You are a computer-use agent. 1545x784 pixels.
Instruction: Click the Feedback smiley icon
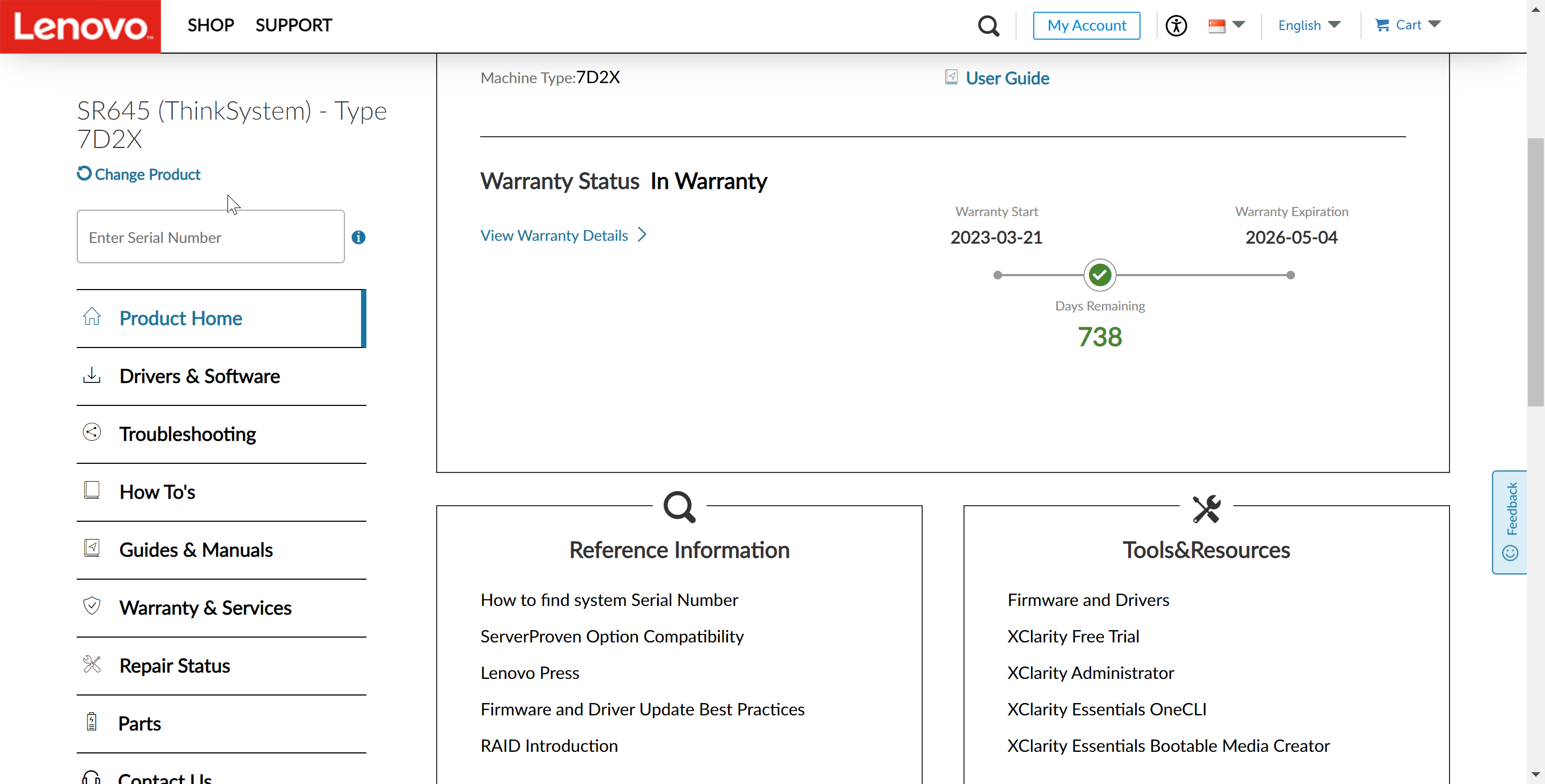tap(1510, 553)
